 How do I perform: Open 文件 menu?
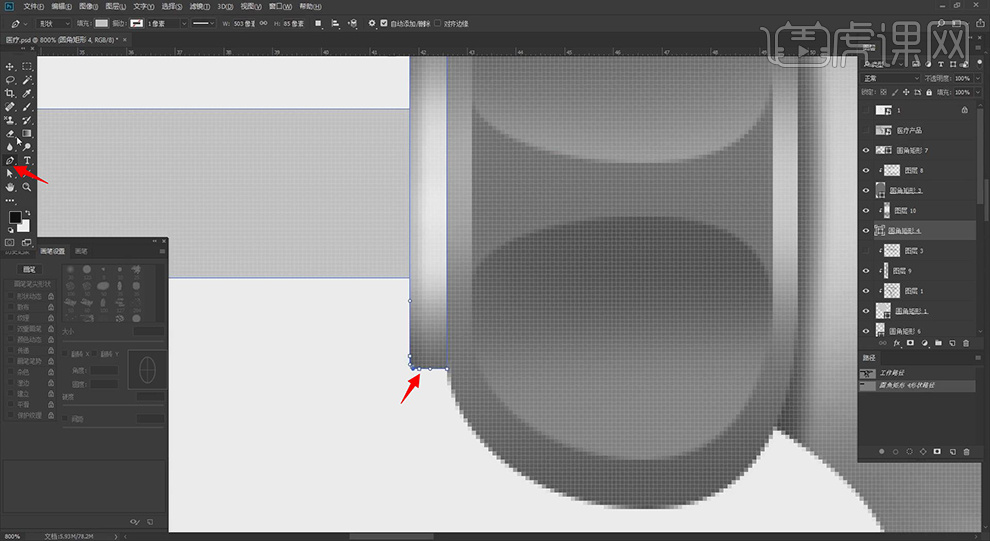[x=33, y=6]
